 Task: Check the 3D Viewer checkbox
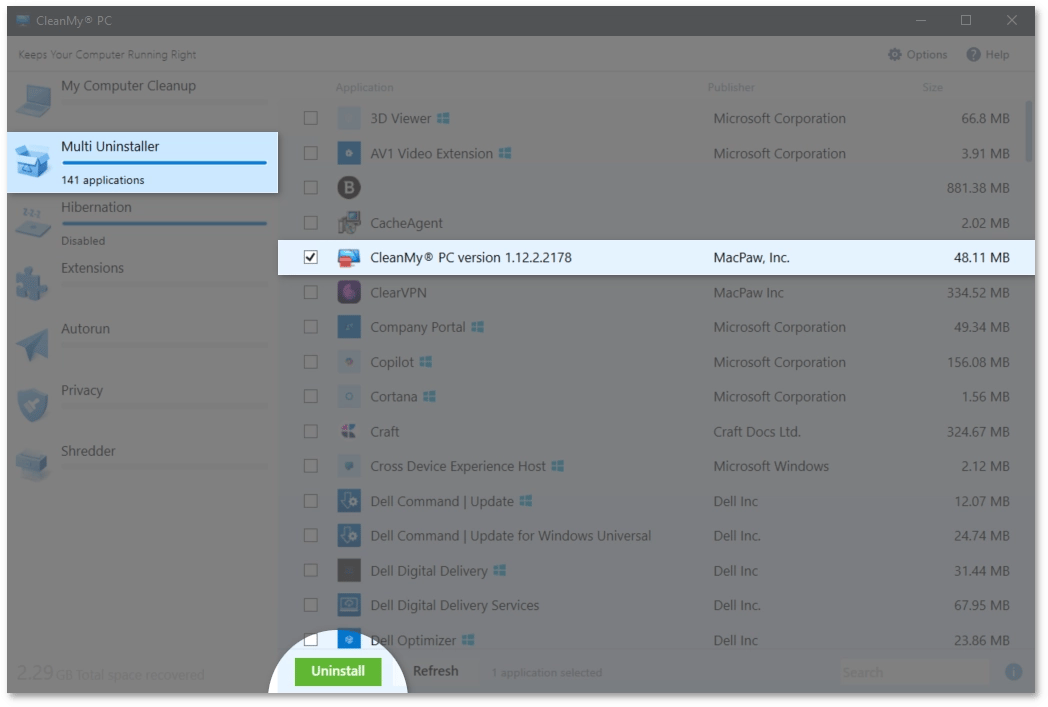pyautogui.click(x=311, y=118)
